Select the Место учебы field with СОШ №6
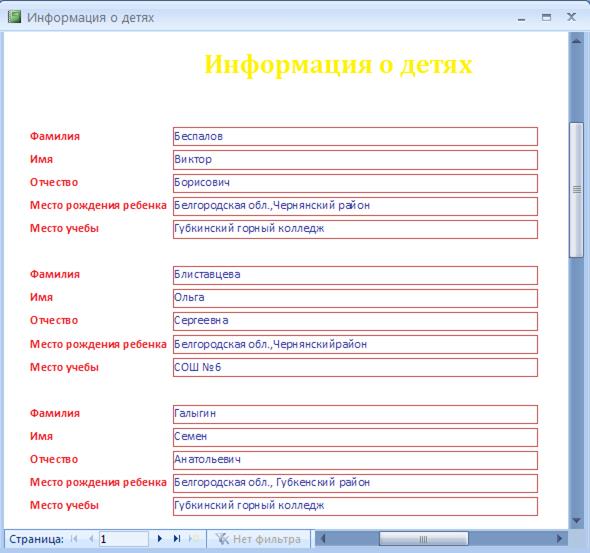 coord(355,367)
